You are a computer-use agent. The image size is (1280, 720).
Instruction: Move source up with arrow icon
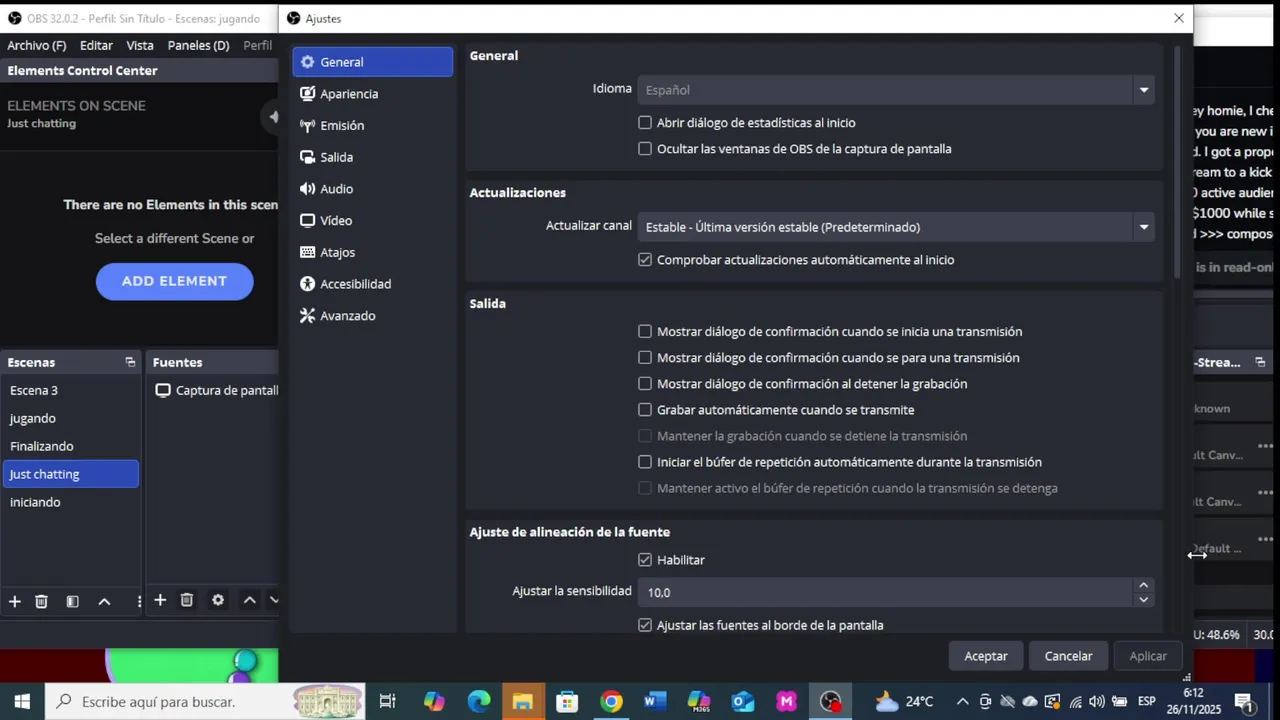click(x=249, y=600)
